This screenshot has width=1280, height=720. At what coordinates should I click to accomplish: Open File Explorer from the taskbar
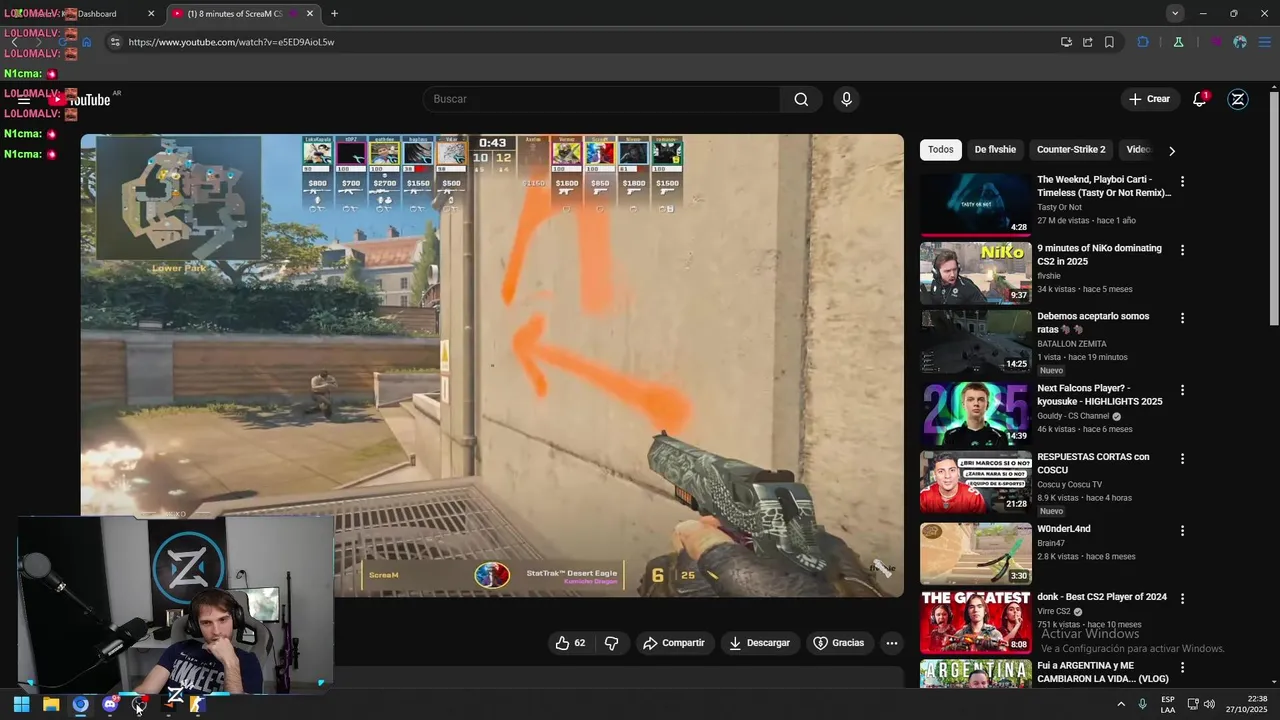click(x=51, y=704)
